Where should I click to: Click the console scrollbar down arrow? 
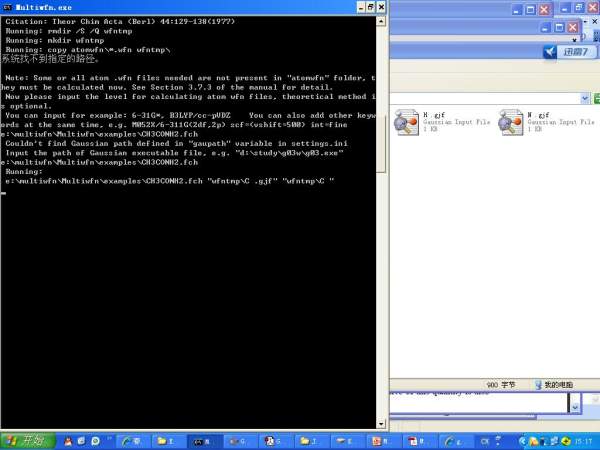pyautogui.click(x=381, y=424)
